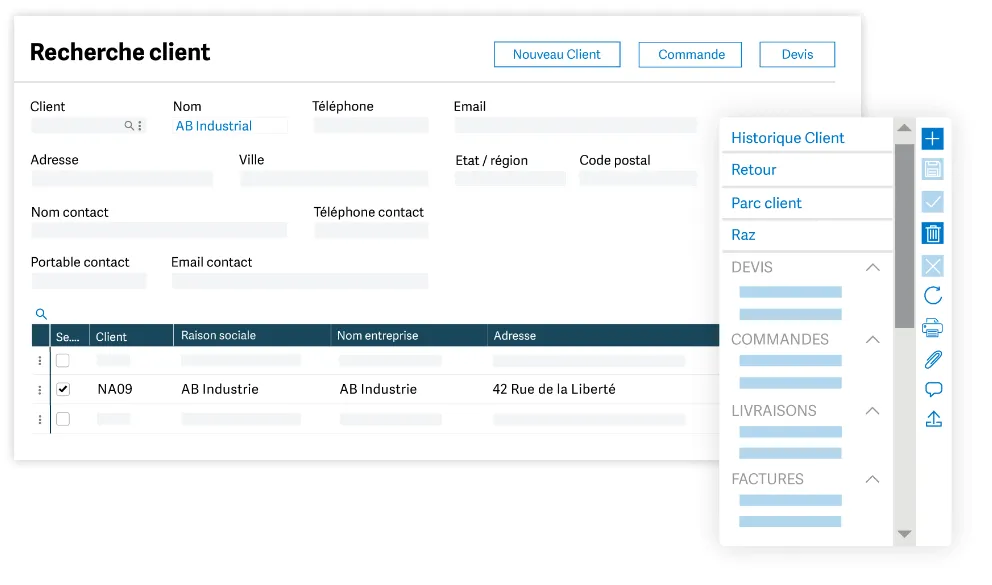Click 'AB Industrie' in Nom entreprise column

[378, 389]
